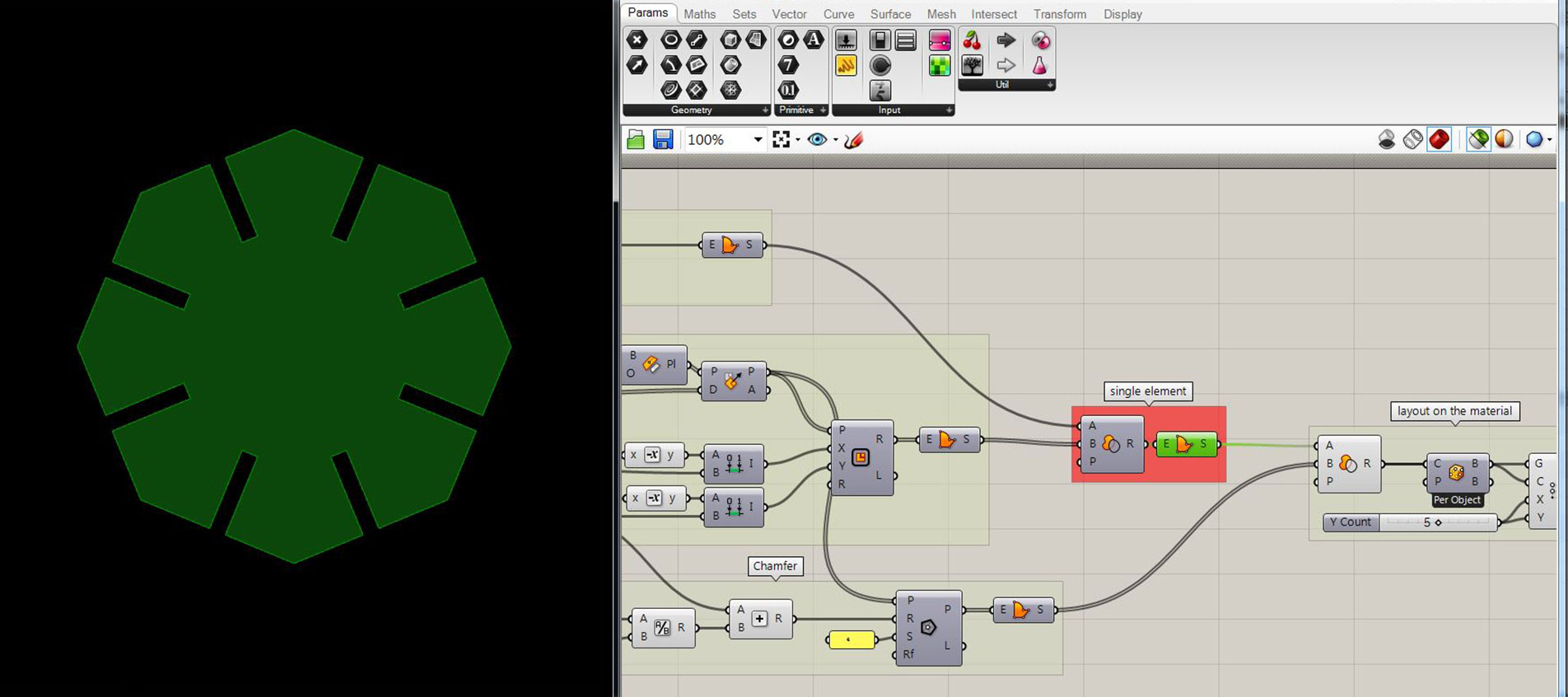This screenshot has width=1568, height=697.
Task: Click the Per Object label
Action: pos(1457,500)
